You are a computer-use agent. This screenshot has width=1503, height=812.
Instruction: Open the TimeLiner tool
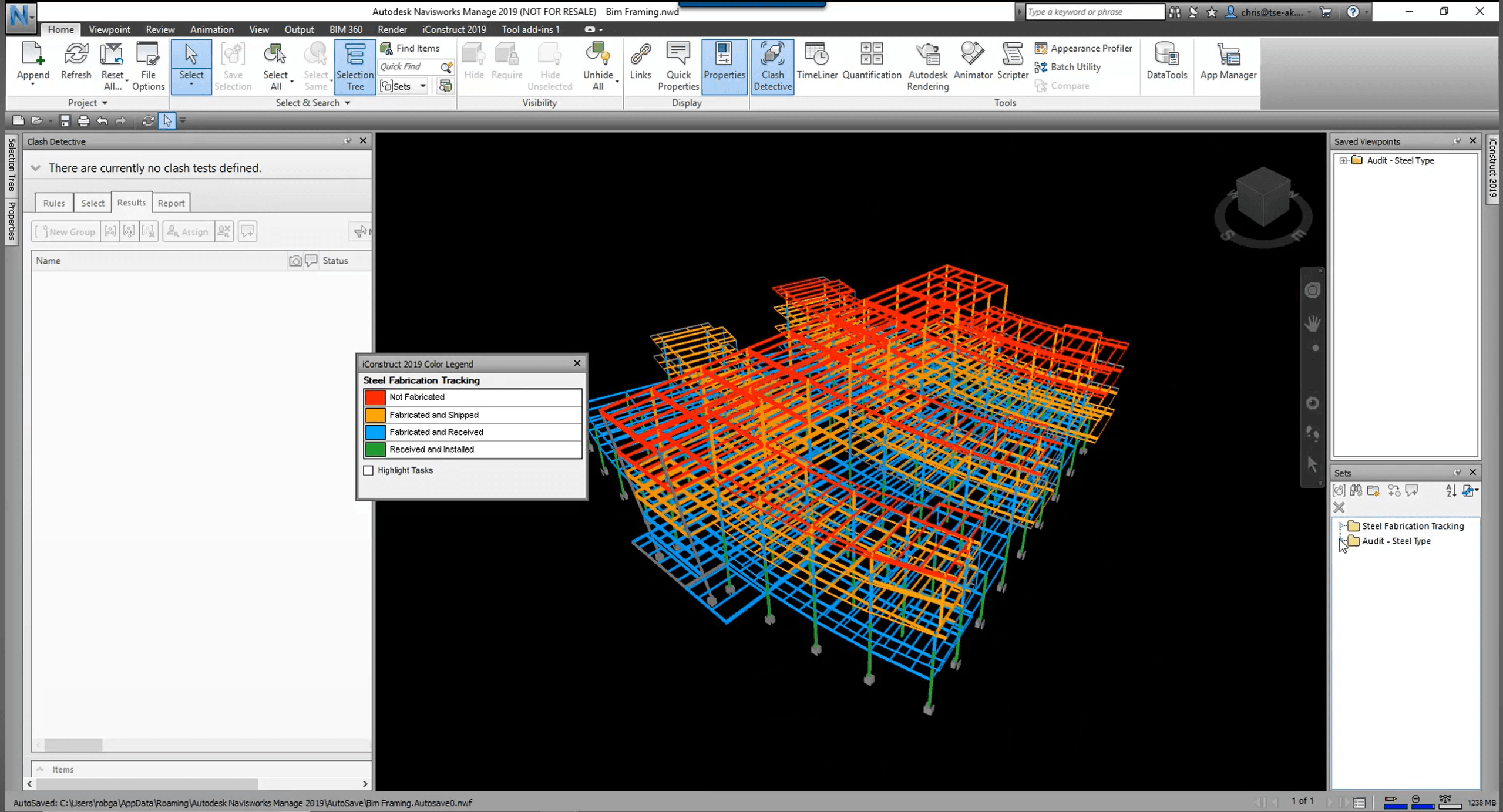pyautogui.click(x=816, y=62)
